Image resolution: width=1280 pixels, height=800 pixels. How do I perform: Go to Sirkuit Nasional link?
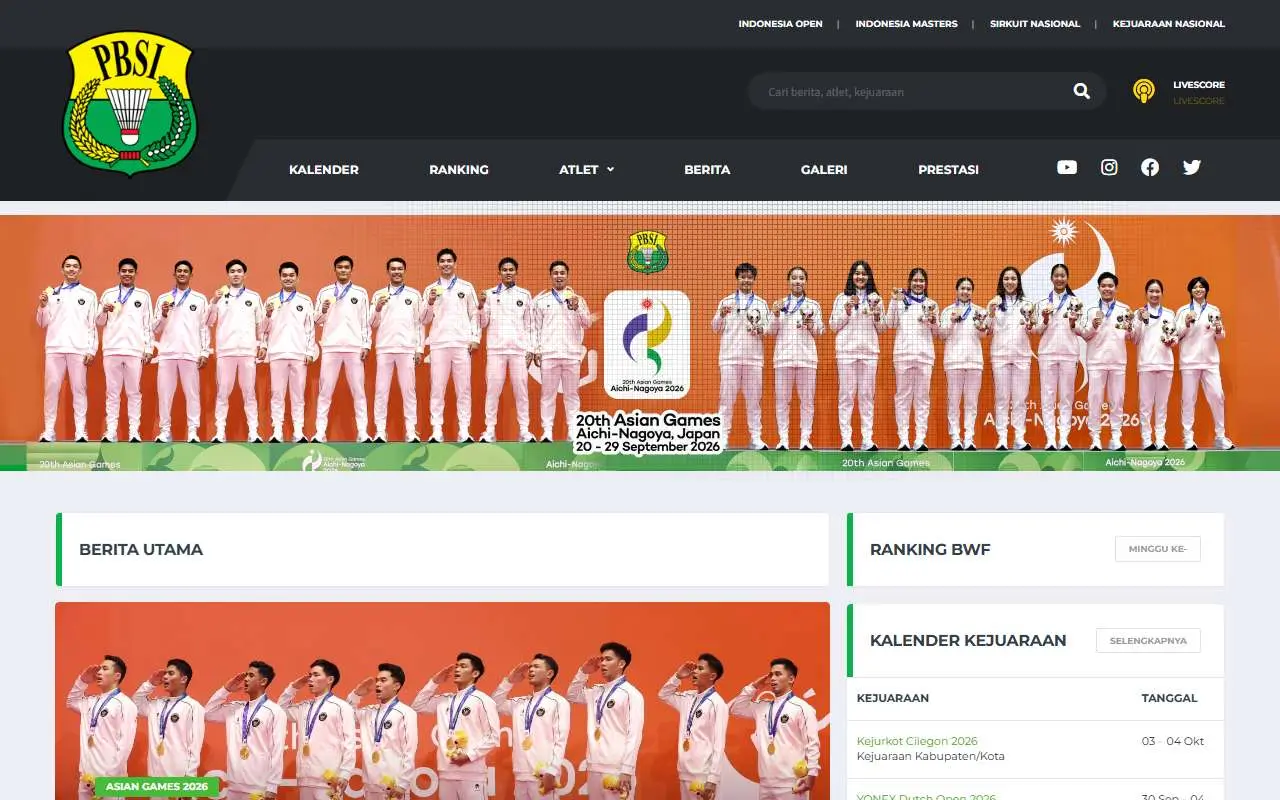point(1035,24)
